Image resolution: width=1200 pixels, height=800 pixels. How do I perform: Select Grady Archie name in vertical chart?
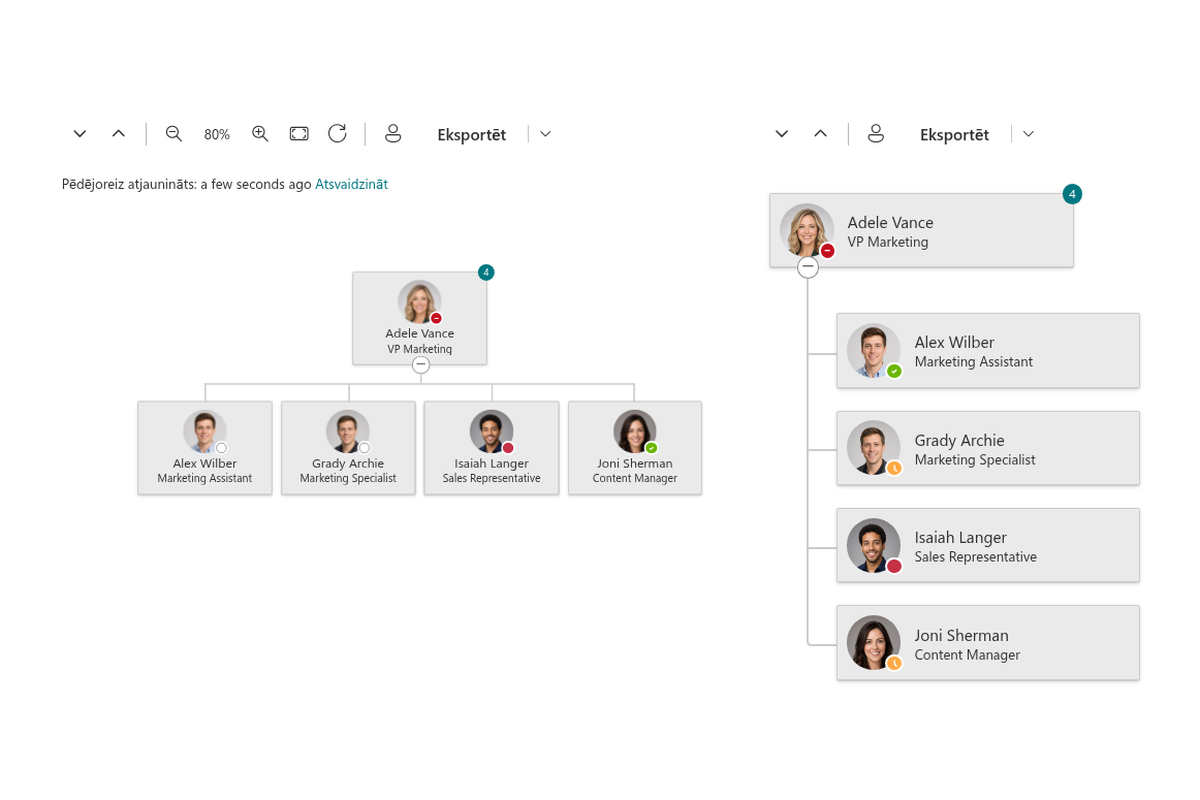[x=959, y=440]
